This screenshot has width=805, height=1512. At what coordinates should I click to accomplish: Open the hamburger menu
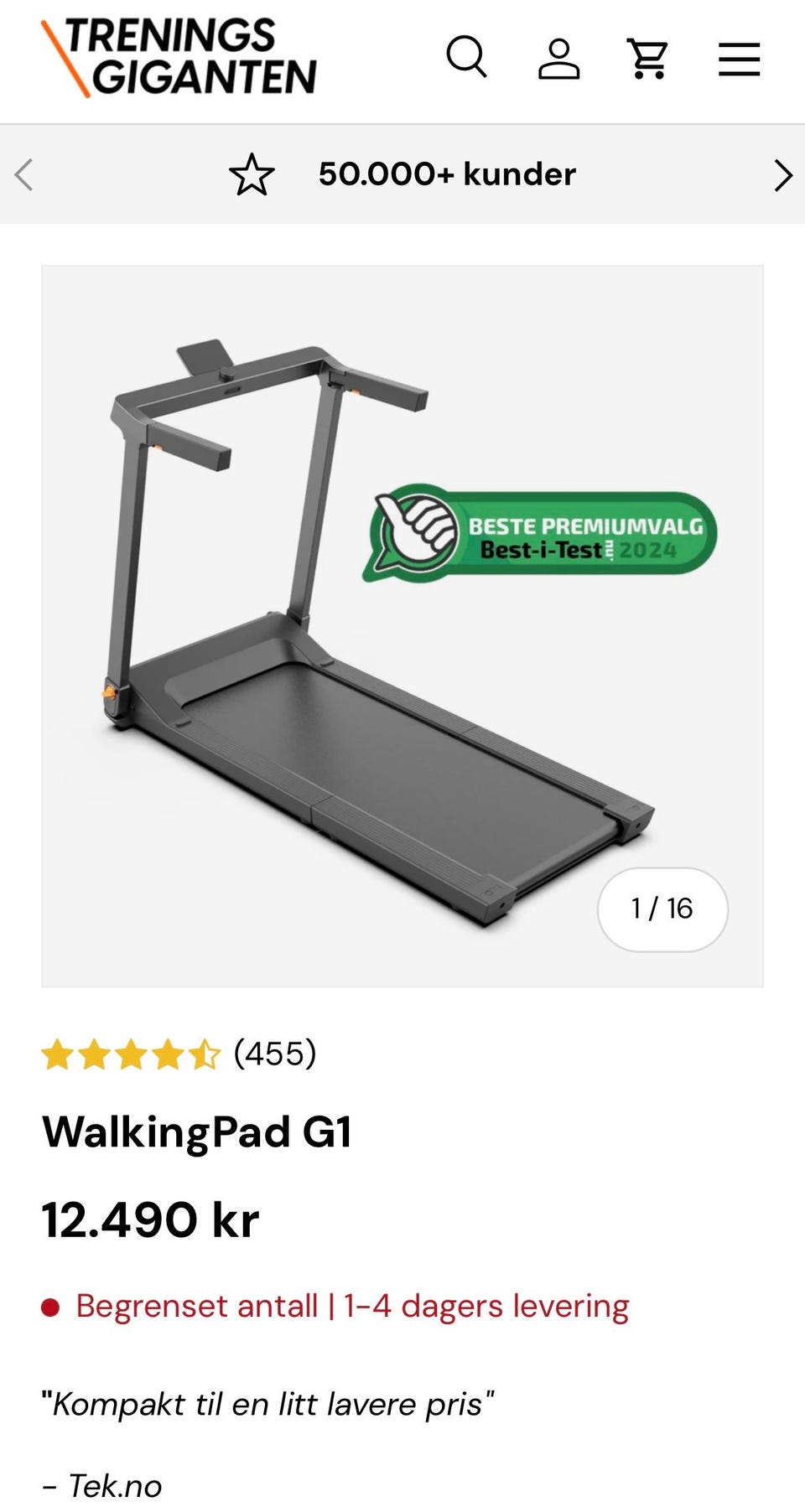739,60
